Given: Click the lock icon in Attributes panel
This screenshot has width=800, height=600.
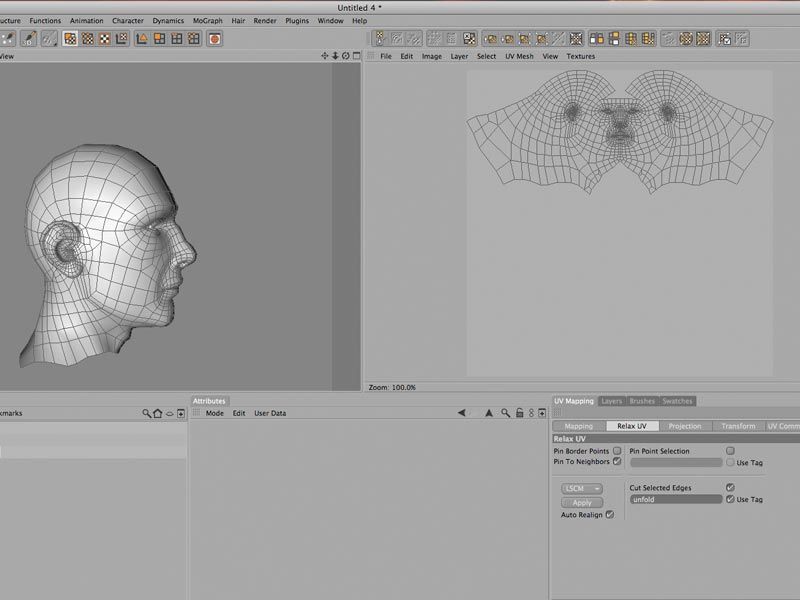Looking at the screenshot, I should point(520,413).
